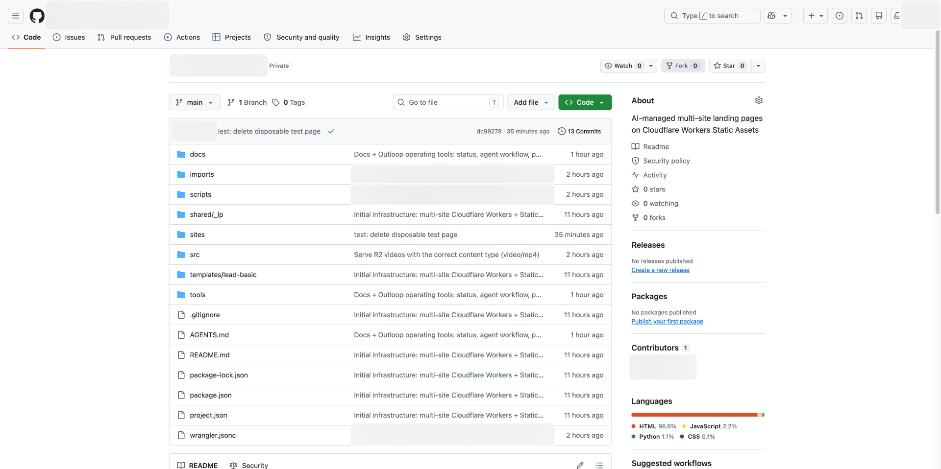Select Security tab below file list
The image size is (941, 469).
point(249,465)
